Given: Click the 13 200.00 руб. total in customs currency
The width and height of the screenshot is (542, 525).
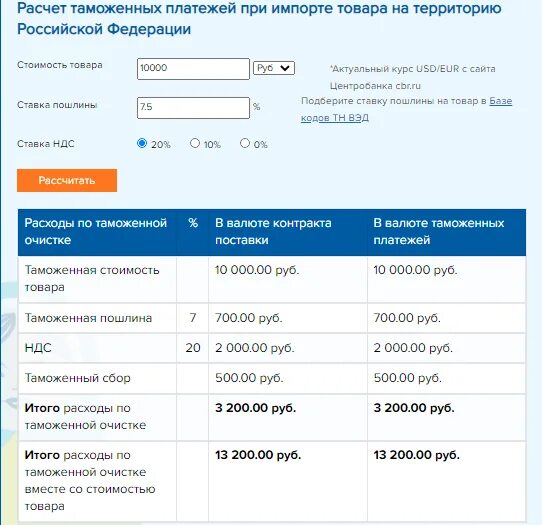Looking at the screenshot, I should pos(417,455).
